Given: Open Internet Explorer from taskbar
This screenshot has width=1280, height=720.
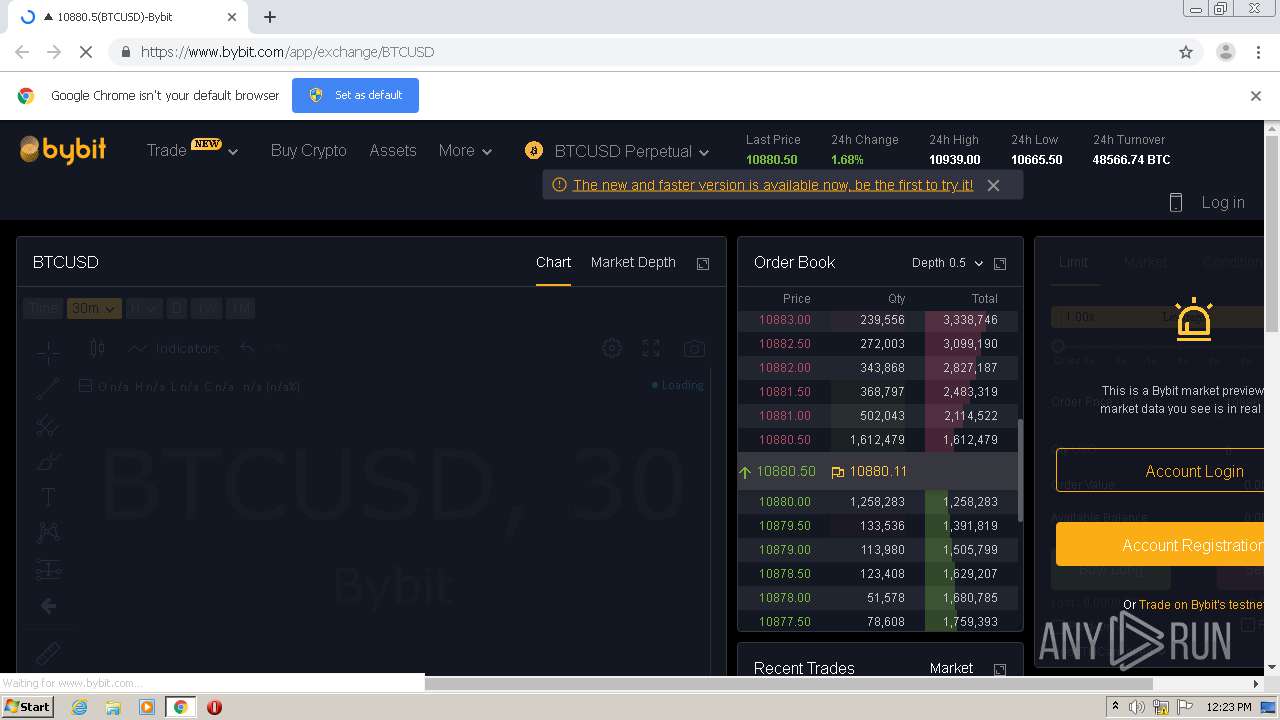Looking at the screenshot, I should pyautogui.click(x=79, y=707).
